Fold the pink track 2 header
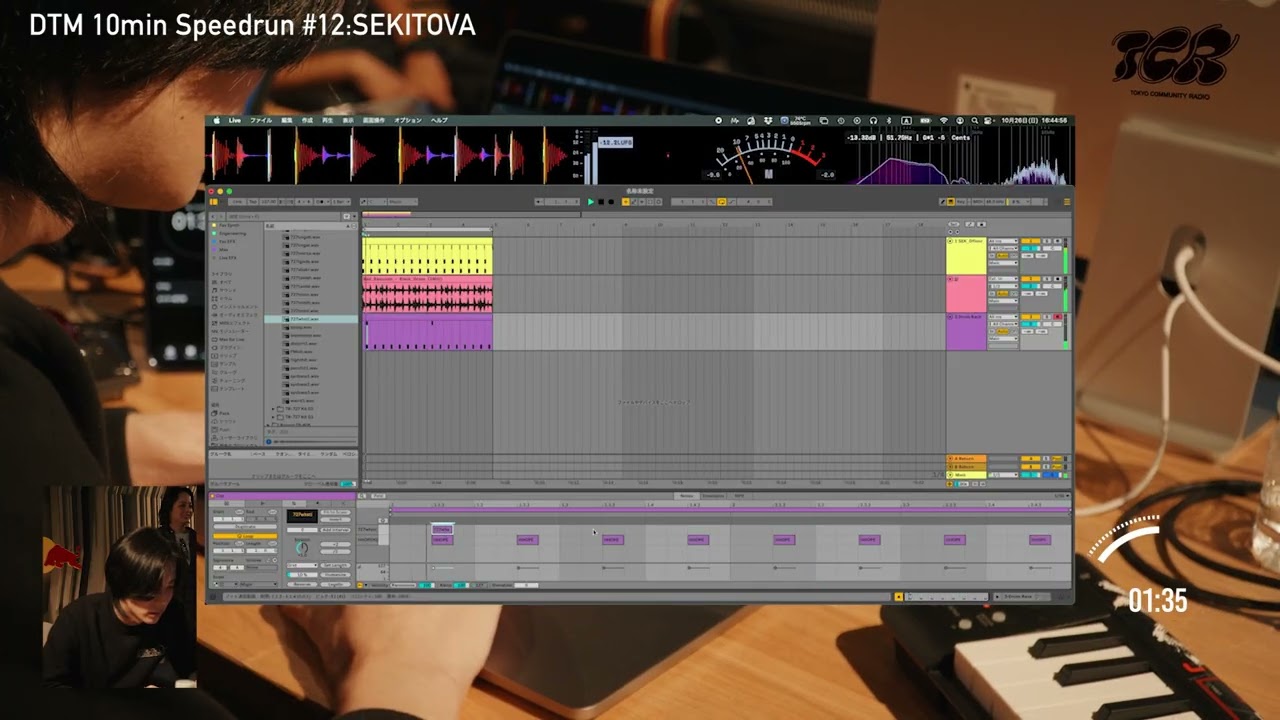The image size is (1280, 720). click(950, 279)
